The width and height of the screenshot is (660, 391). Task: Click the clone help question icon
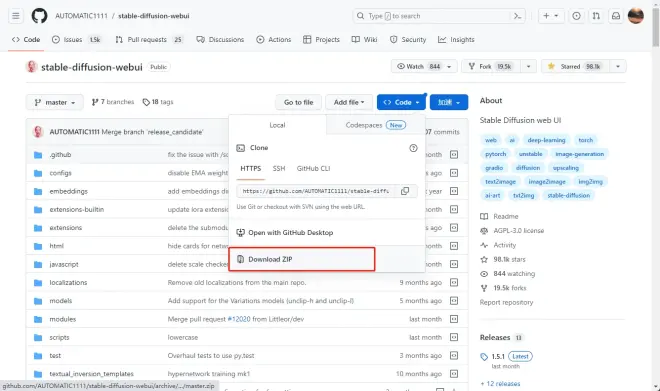pos(413,148)
